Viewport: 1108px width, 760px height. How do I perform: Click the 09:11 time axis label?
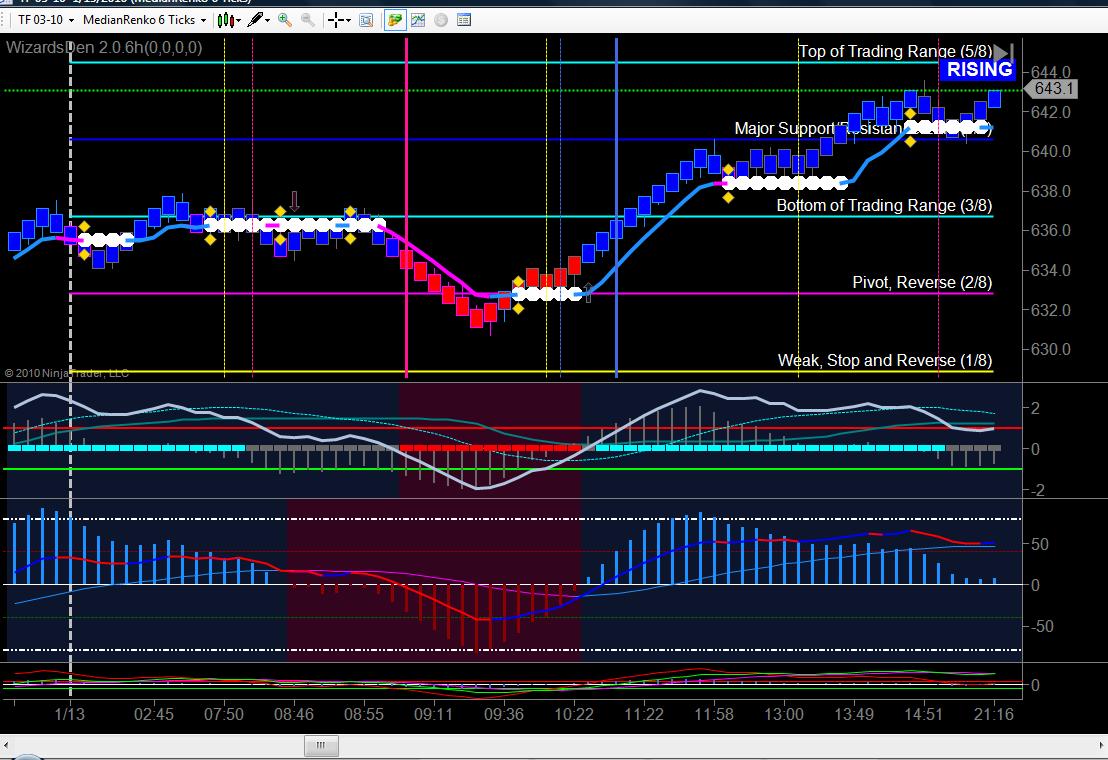pyautogui.click(x=433, y=714)
